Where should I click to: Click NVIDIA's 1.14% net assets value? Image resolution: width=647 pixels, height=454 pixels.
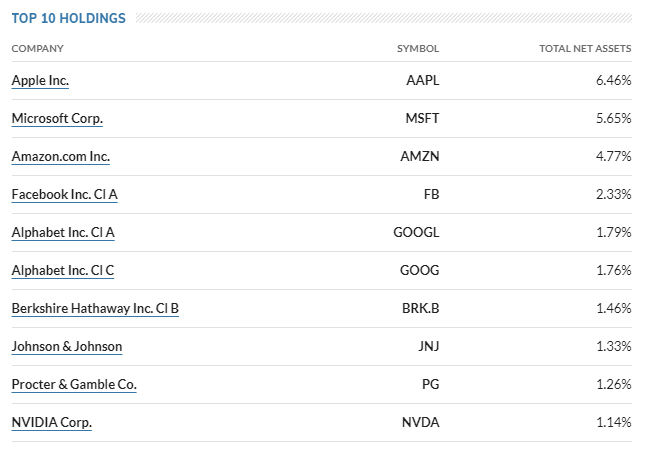[x=614, y=422]
